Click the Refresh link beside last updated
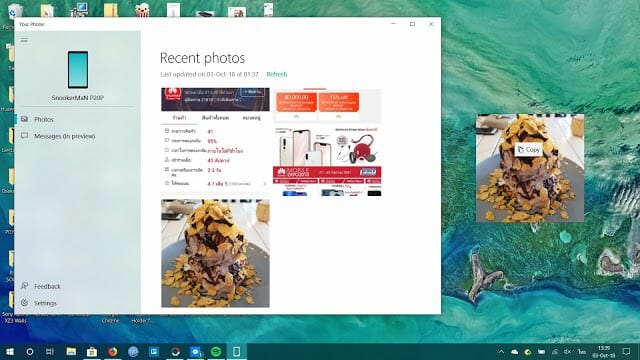 277,74
